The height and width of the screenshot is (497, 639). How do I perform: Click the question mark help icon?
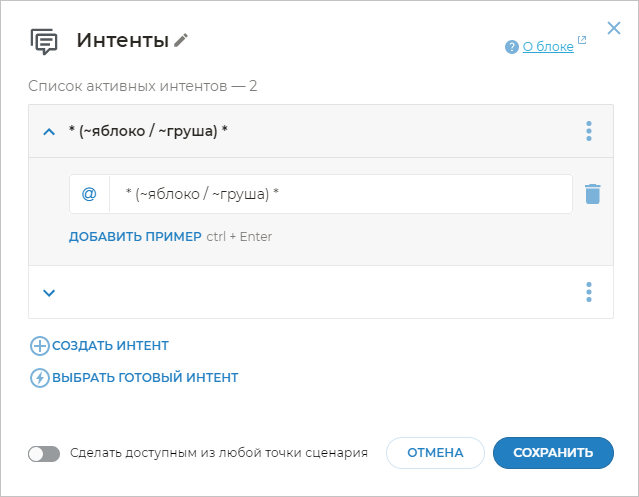[512, 47]
